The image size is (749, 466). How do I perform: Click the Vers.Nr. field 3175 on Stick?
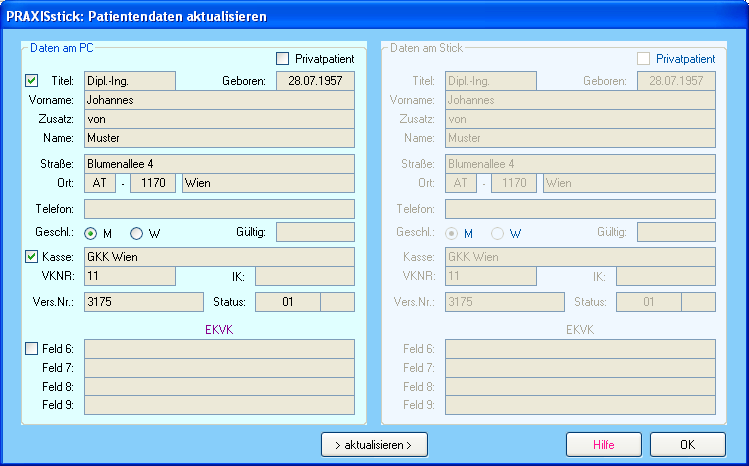point(505,302)
